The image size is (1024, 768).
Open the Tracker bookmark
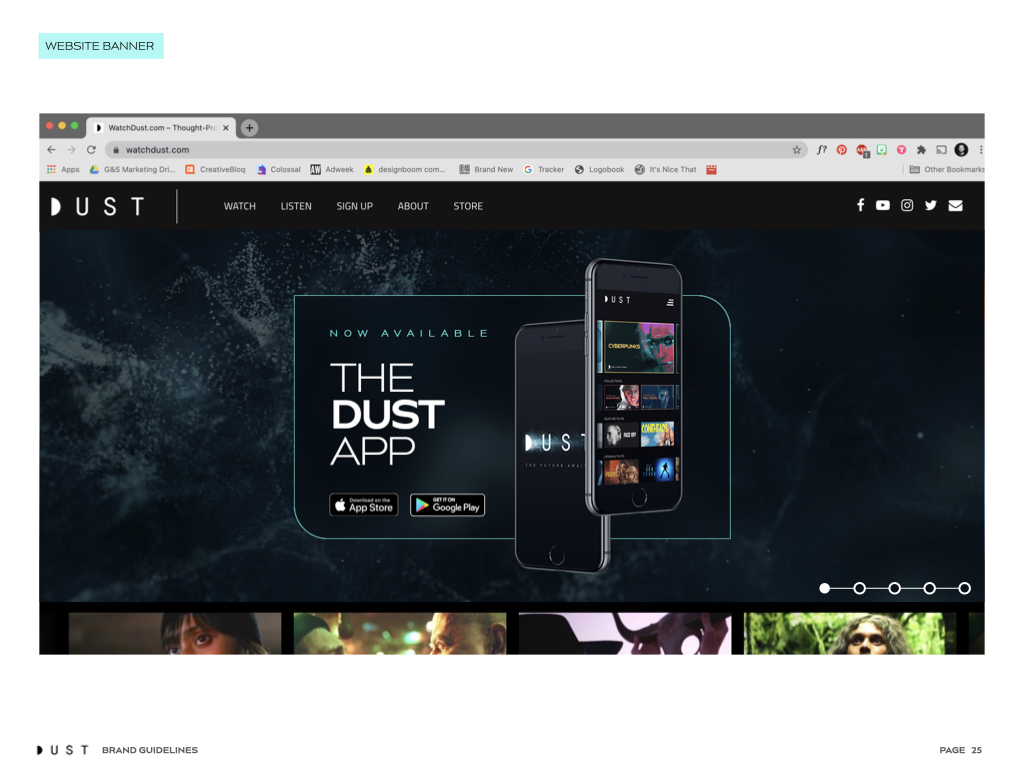(544, 169)
